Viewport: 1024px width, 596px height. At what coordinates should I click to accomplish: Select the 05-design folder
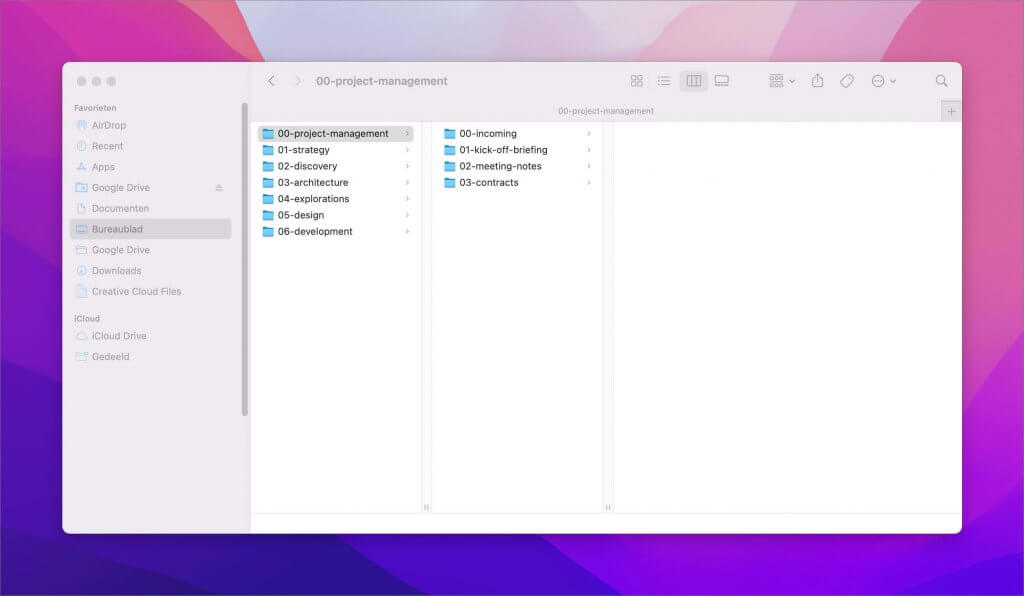coord(336,215)
